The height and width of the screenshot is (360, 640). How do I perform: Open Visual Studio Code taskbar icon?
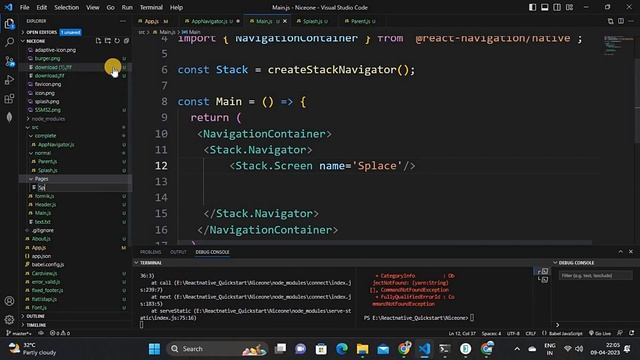tap(424, 349)
